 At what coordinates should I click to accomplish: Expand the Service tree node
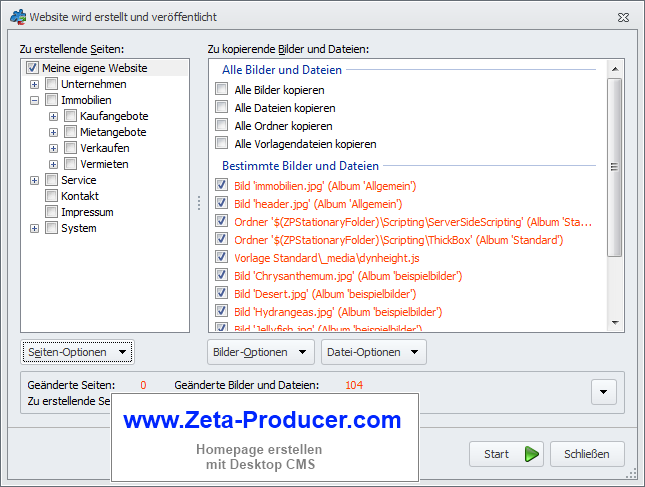point(35,181)
